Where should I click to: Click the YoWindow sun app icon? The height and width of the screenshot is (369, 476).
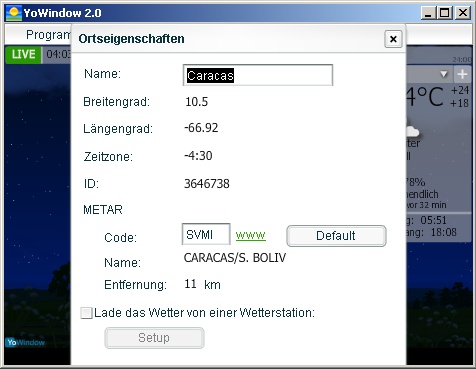point(13,13)
